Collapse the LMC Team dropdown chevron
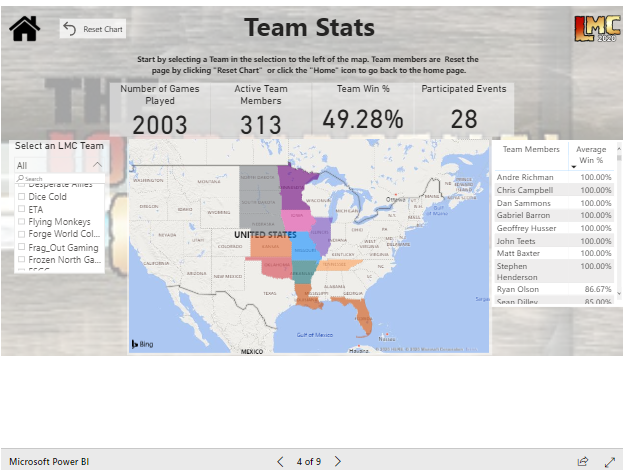The height and width of the screenshot is (470, 628). coord(97,165)
